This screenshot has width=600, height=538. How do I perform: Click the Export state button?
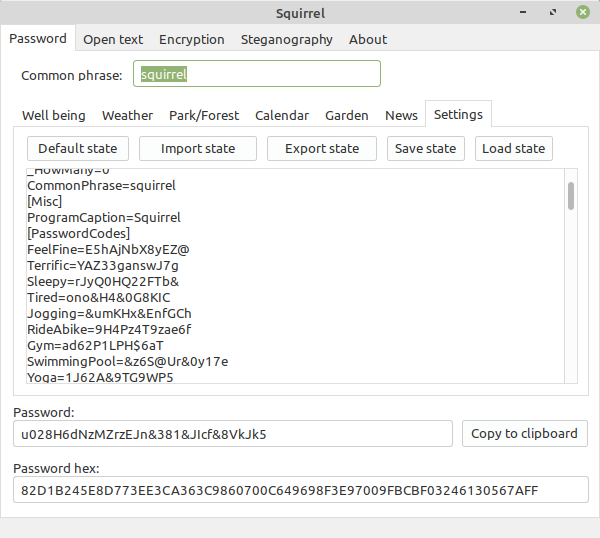322,148
